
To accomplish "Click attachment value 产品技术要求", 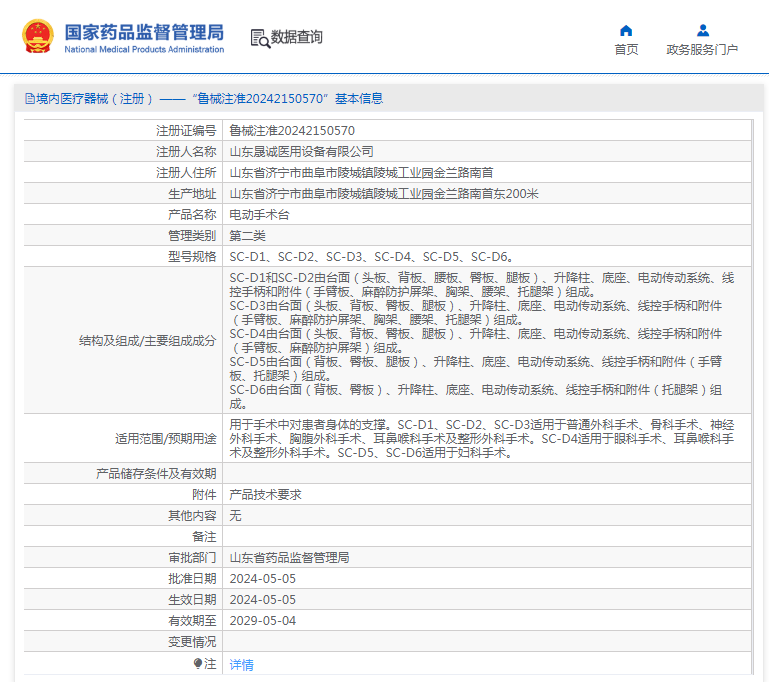I will (x=265, y=495).
